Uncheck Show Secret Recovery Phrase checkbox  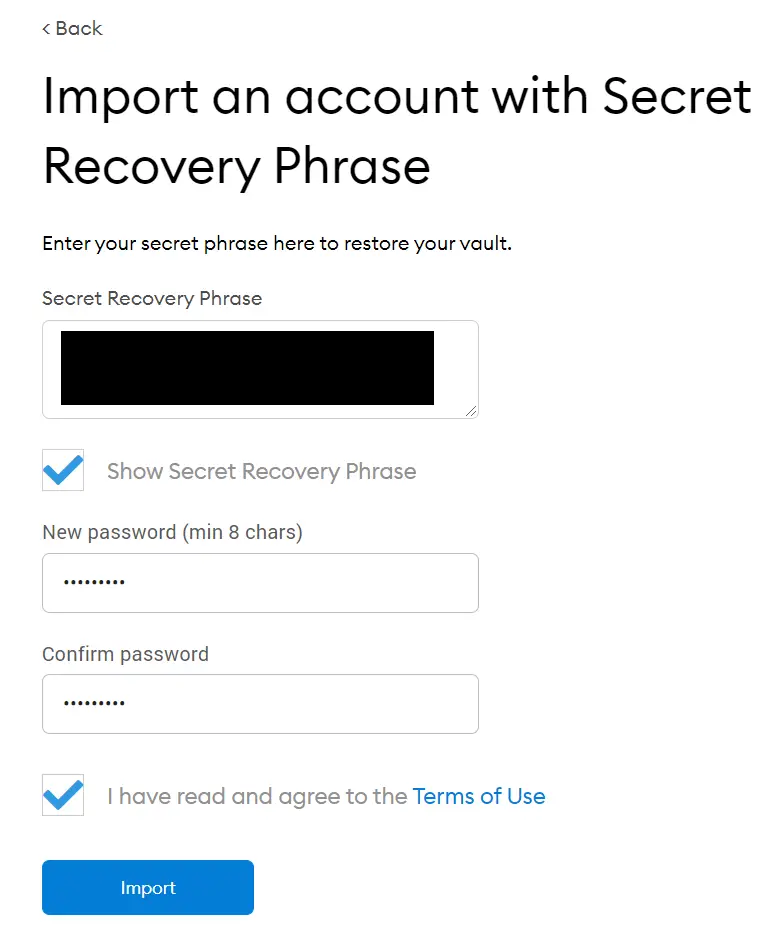(x=63, y=470)
